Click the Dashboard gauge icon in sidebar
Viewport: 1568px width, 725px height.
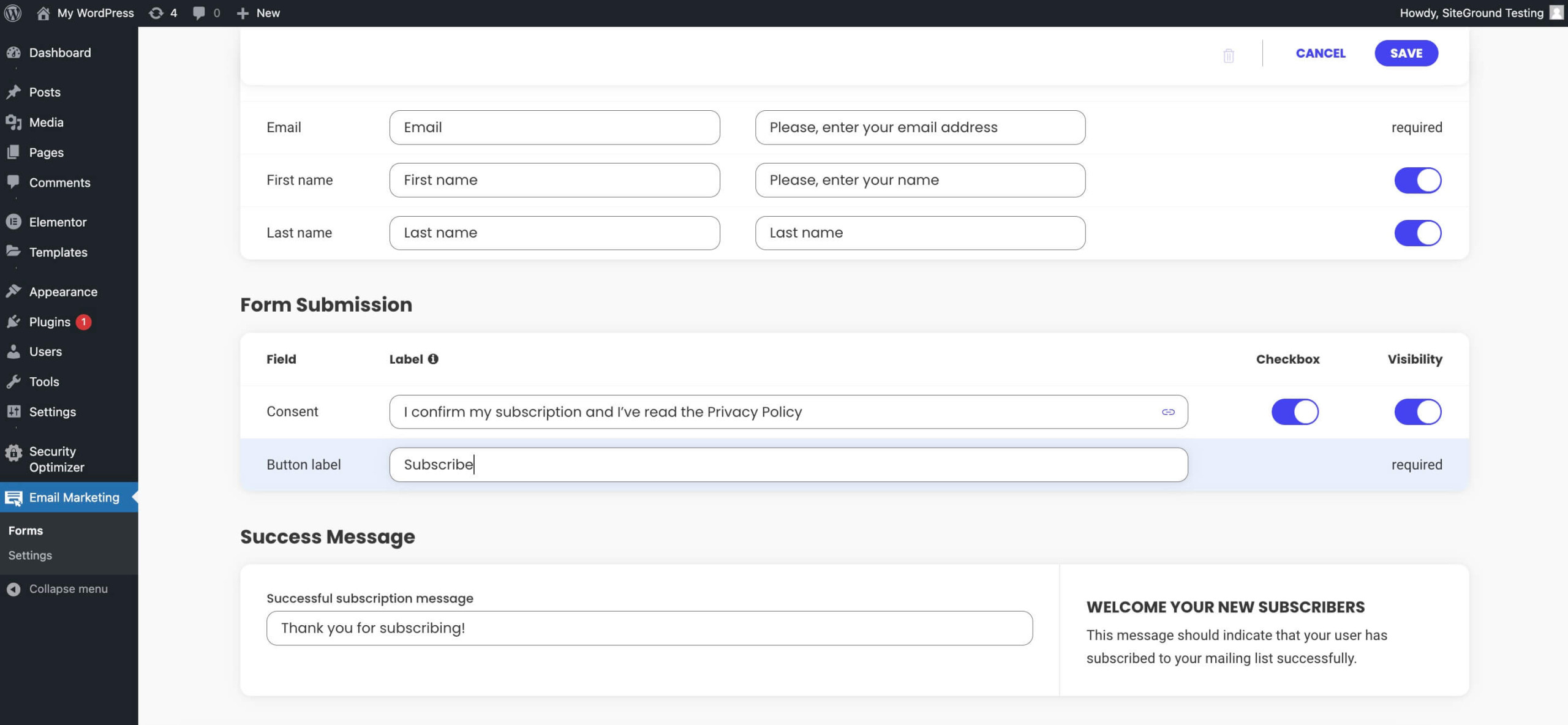[13, 53]
